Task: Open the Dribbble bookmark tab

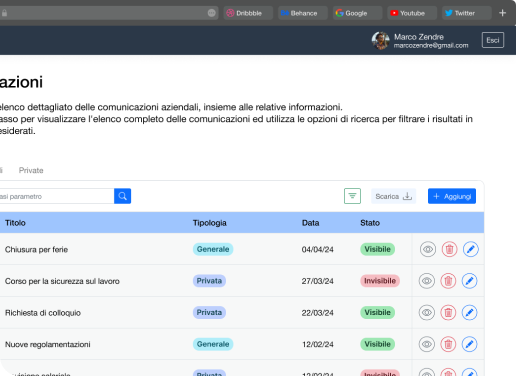Action: coord(248,13)
